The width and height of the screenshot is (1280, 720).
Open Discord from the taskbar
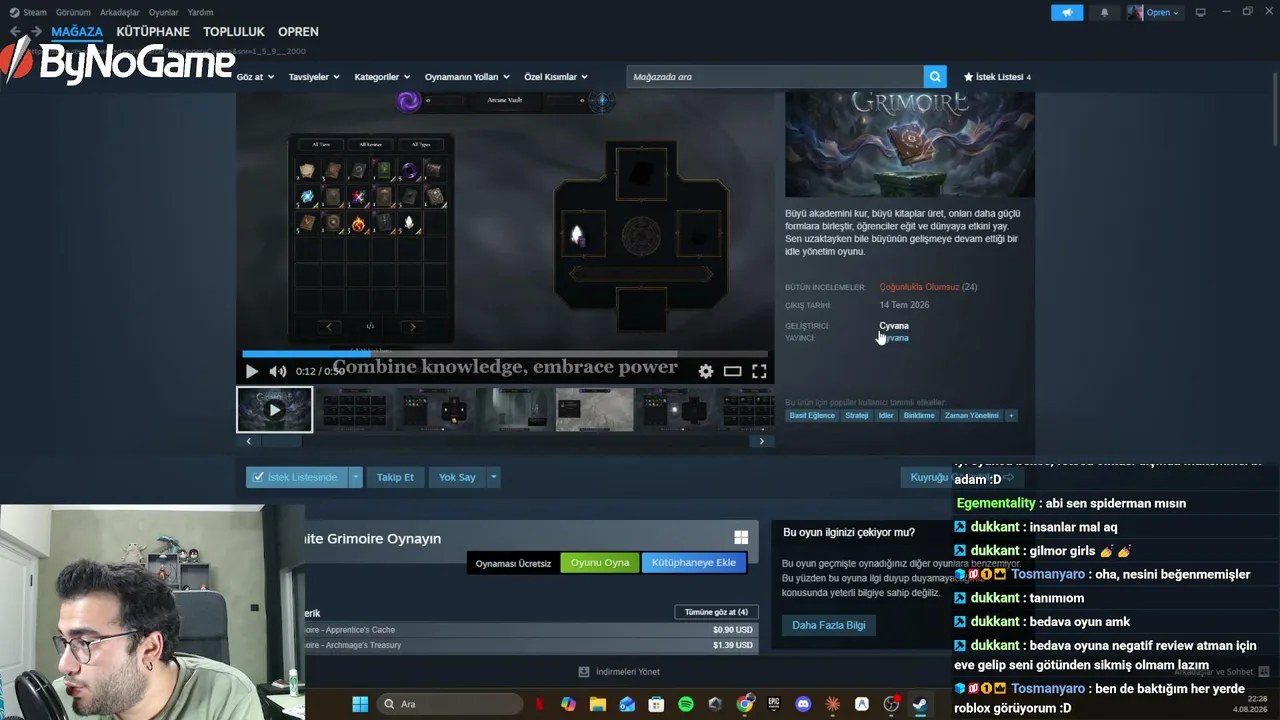tap(803, 704)
